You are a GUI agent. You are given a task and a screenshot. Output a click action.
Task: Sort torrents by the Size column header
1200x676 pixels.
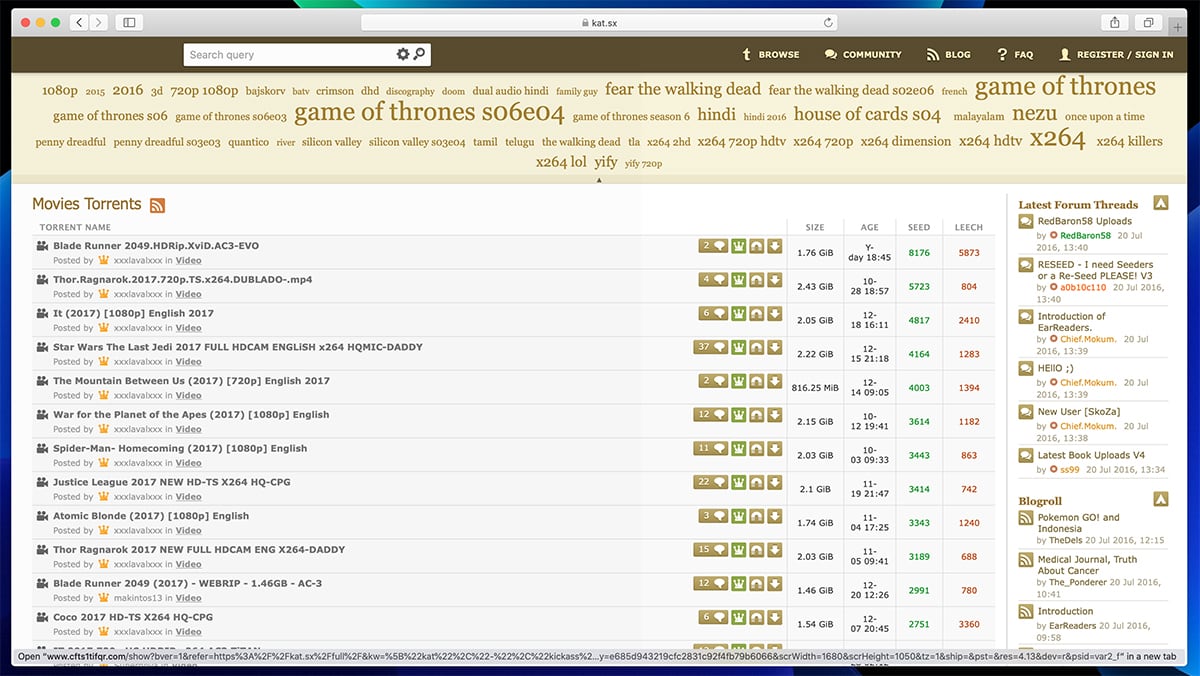click(x=815, y=227)
